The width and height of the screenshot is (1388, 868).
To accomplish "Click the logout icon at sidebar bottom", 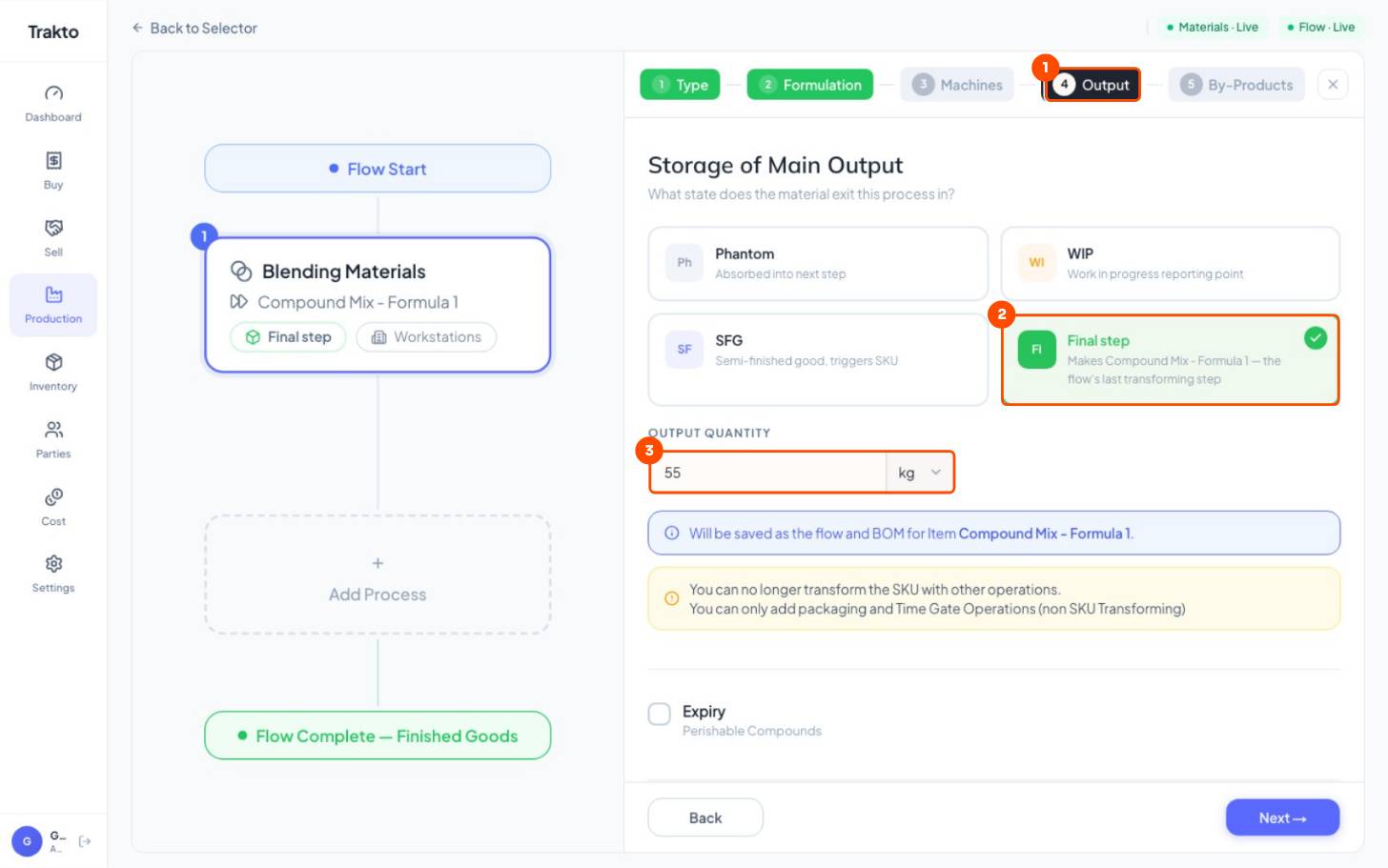I will click(x=85, y=841).
